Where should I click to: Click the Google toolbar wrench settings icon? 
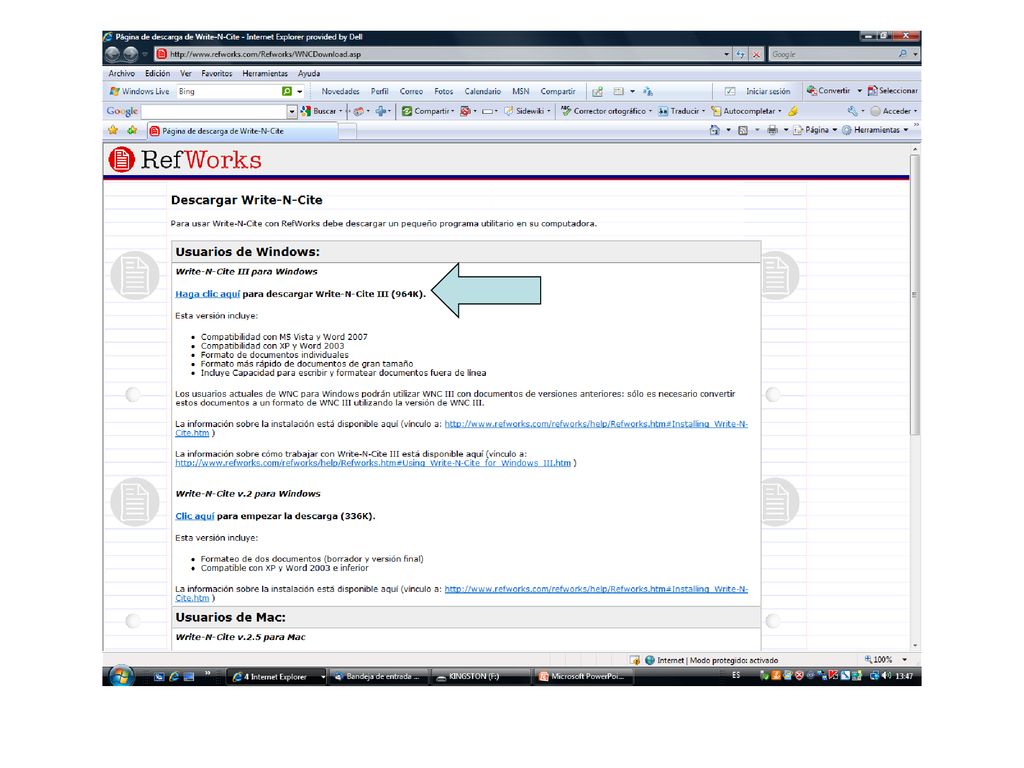coord(852,111)
